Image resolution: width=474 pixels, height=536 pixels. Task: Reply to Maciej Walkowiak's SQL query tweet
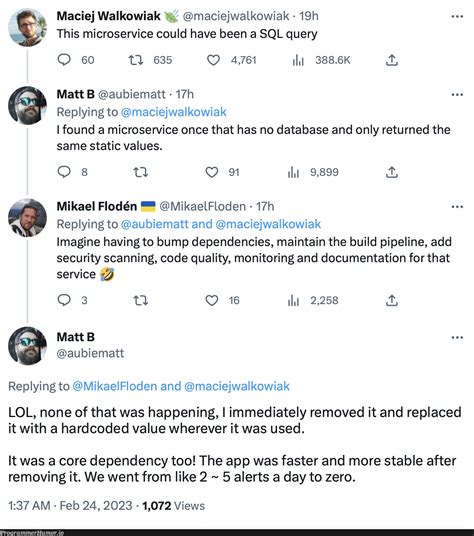tap(64, 60)
